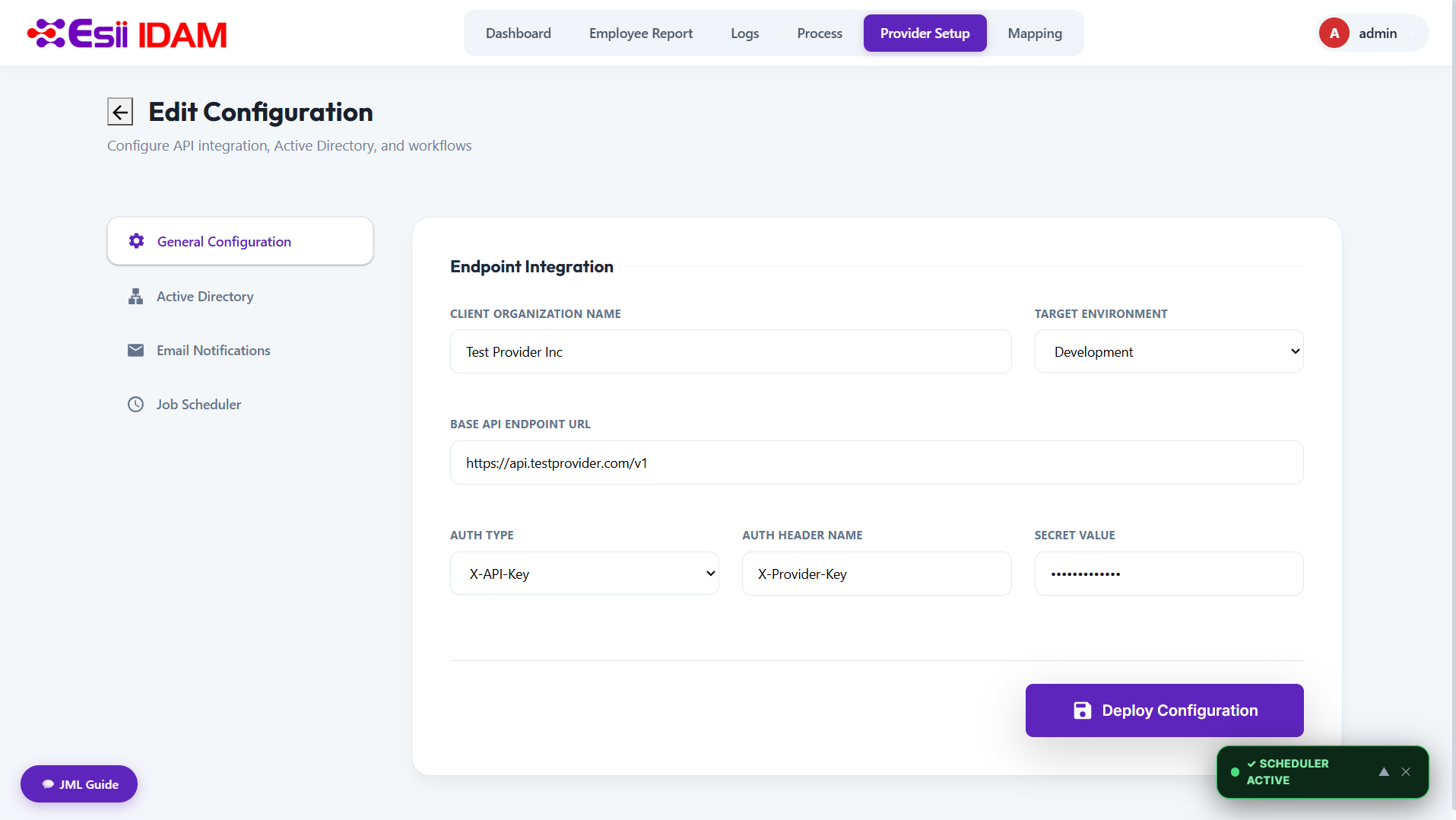Open the Auth Type dropdown
Viewport: 1456px width, 820px height.
tap(584, 574)
